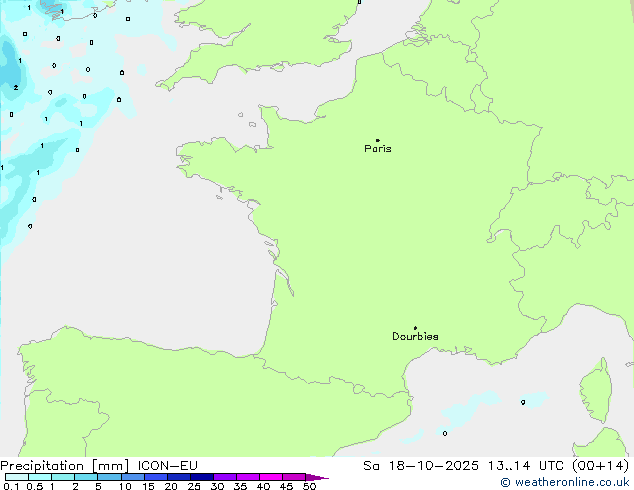Click the arrow tip ending the legend bar
This screenshot has height=490, width=634.
[x=325, y=478]
